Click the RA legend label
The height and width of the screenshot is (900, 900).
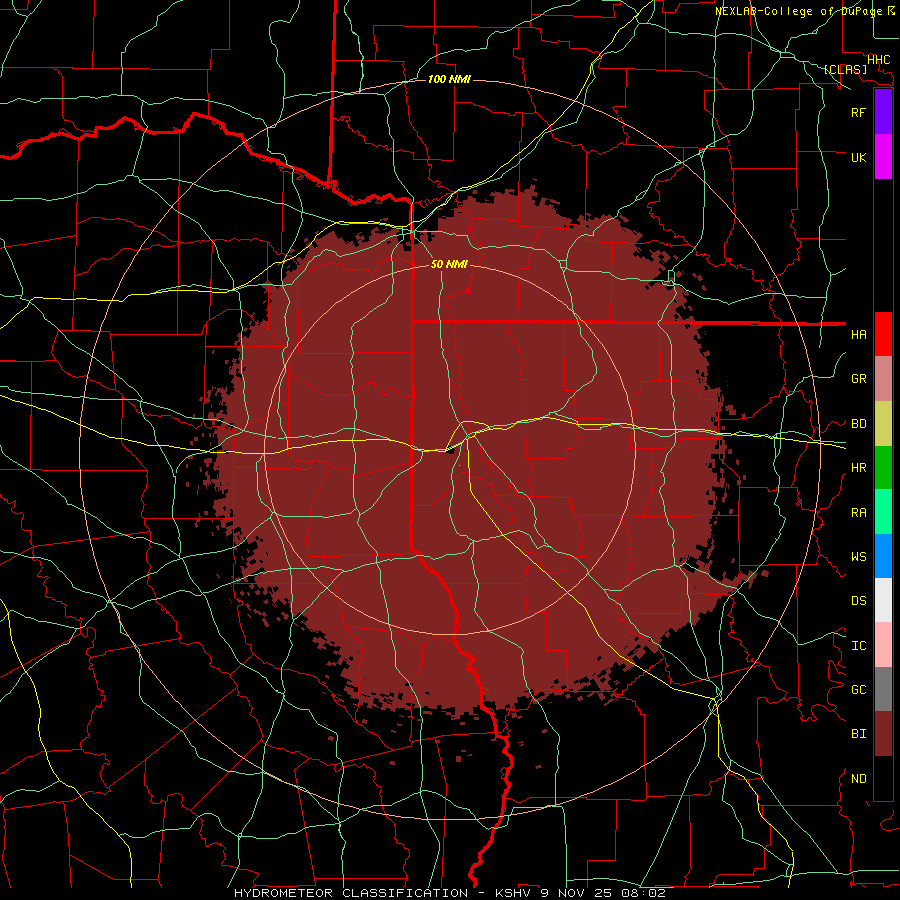pyautogui.click(x=859, y=513)
